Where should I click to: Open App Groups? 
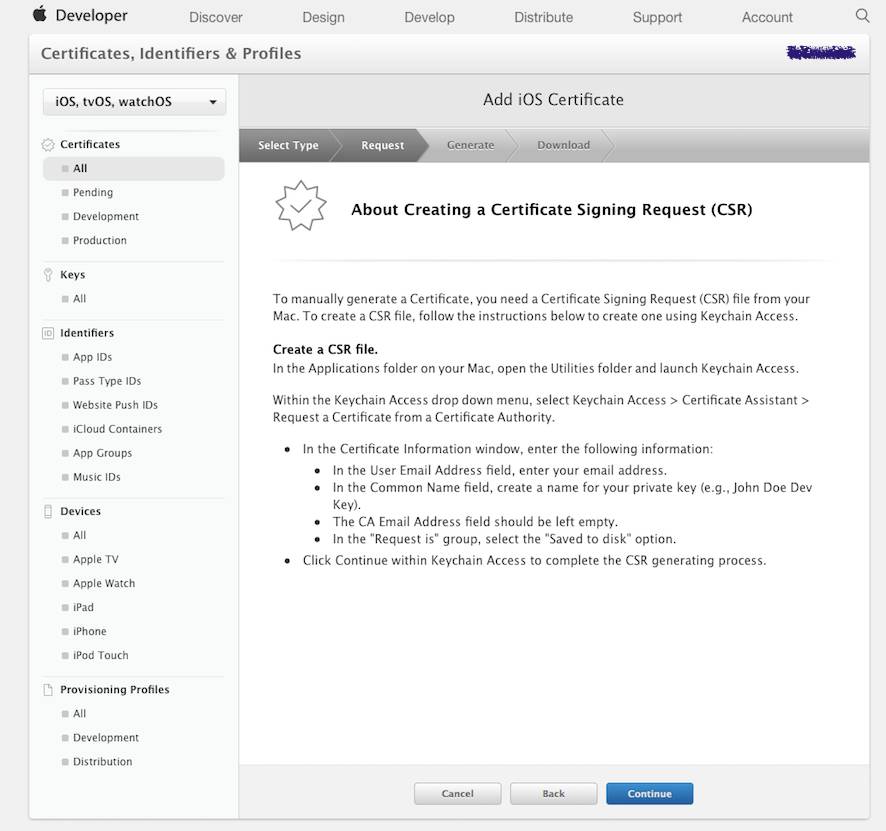102,453
